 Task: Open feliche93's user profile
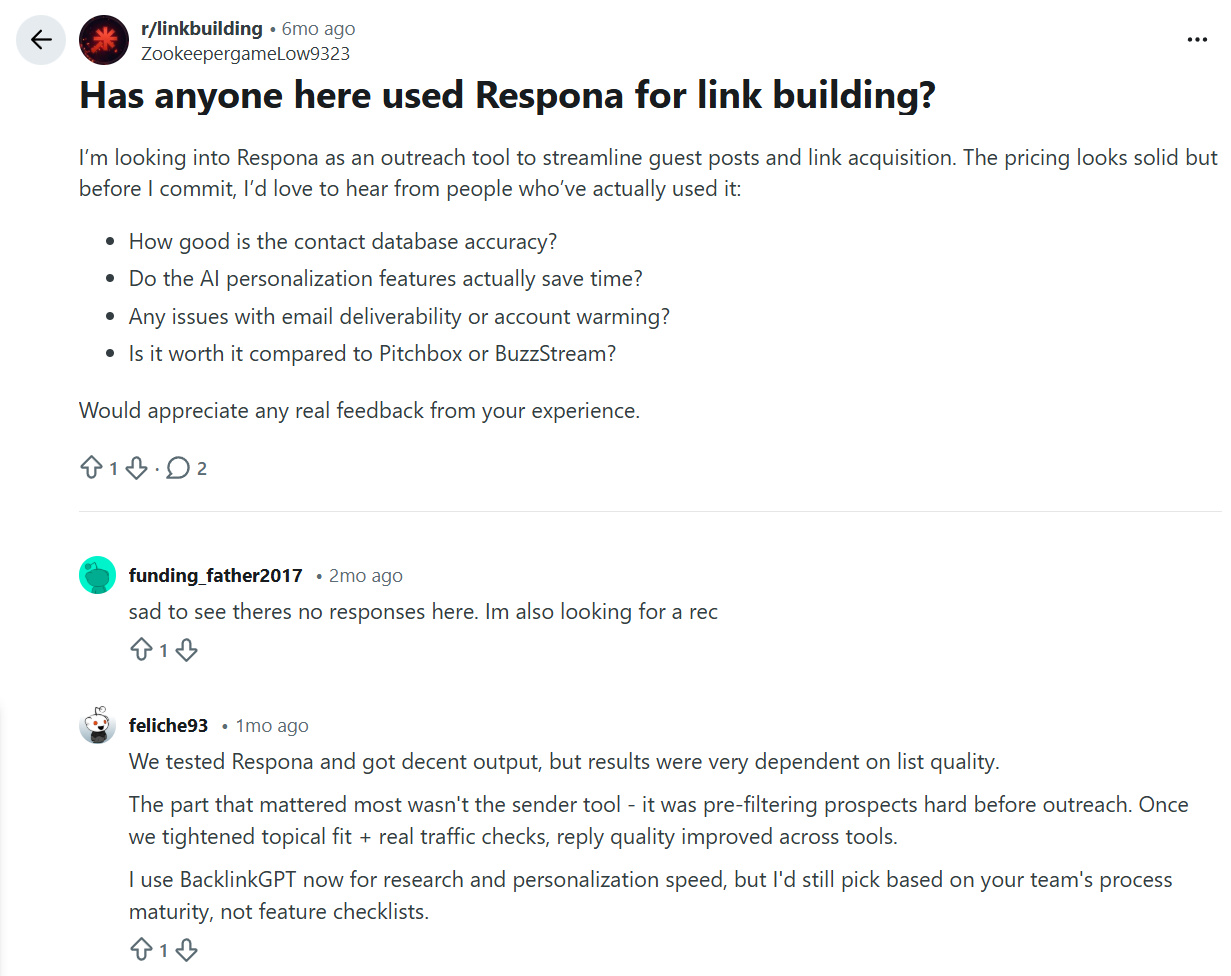tap(168, 725)
